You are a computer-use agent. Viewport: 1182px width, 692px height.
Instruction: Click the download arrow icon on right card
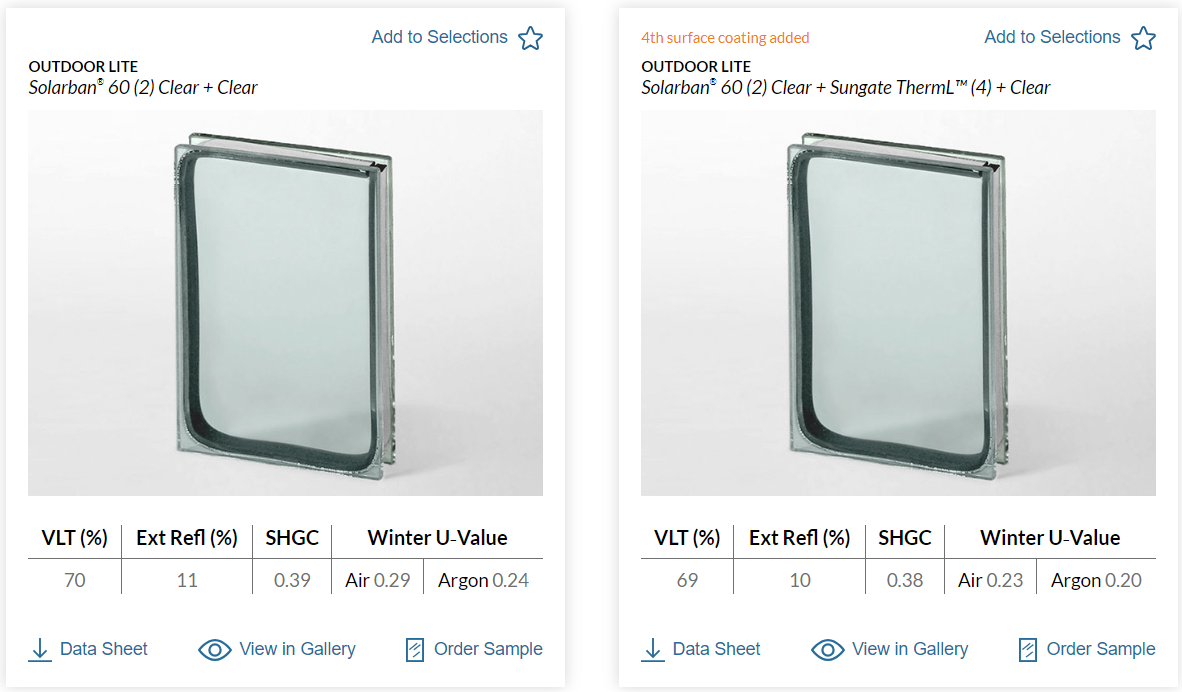(x=653, y=650)
